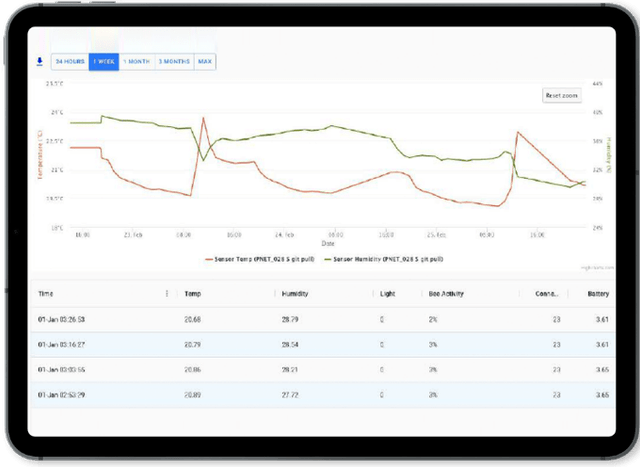This screenshot has height=467, width=640.
Task: Sort by the Light column header
Action: pos(387,294)
